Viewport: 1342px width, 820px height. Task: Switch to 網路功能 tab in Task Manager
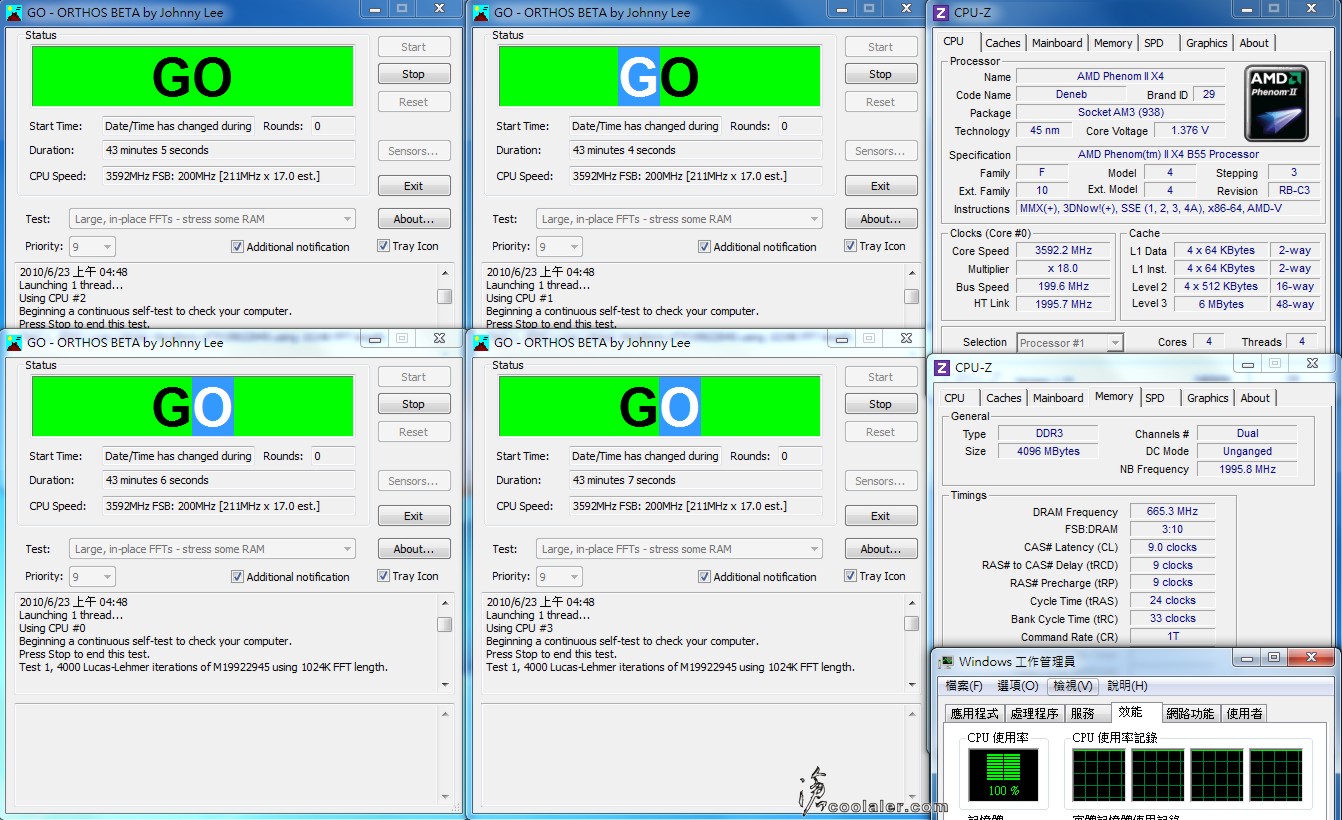(x=1190, y=713)
